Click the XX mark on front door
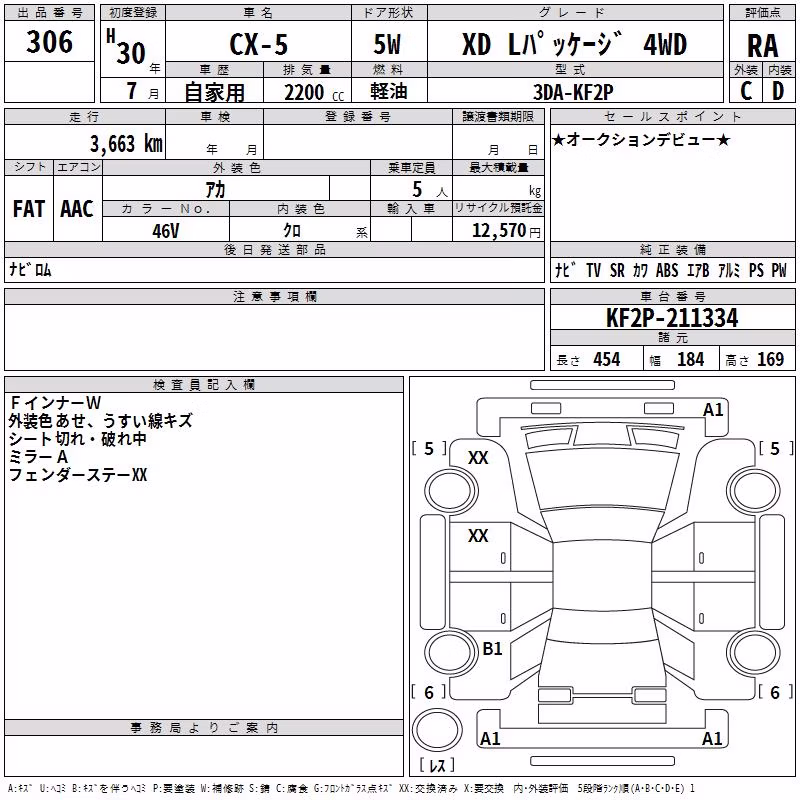The width and height of the screenshot is (800, 800). [478, 536]
